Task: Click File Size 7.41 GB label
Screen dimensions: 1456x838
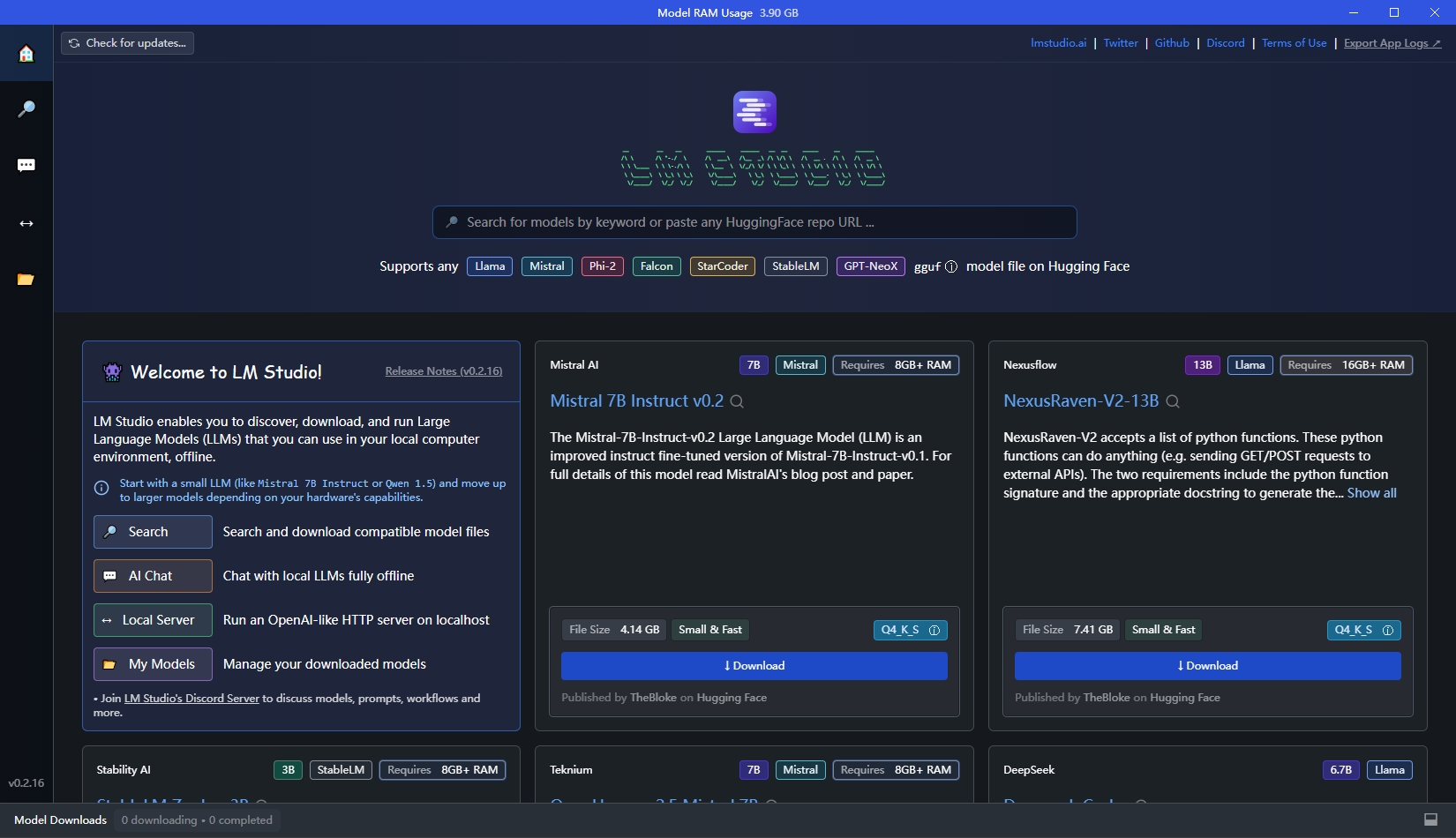Action: pyautogui.click(x=1068, y=630)
